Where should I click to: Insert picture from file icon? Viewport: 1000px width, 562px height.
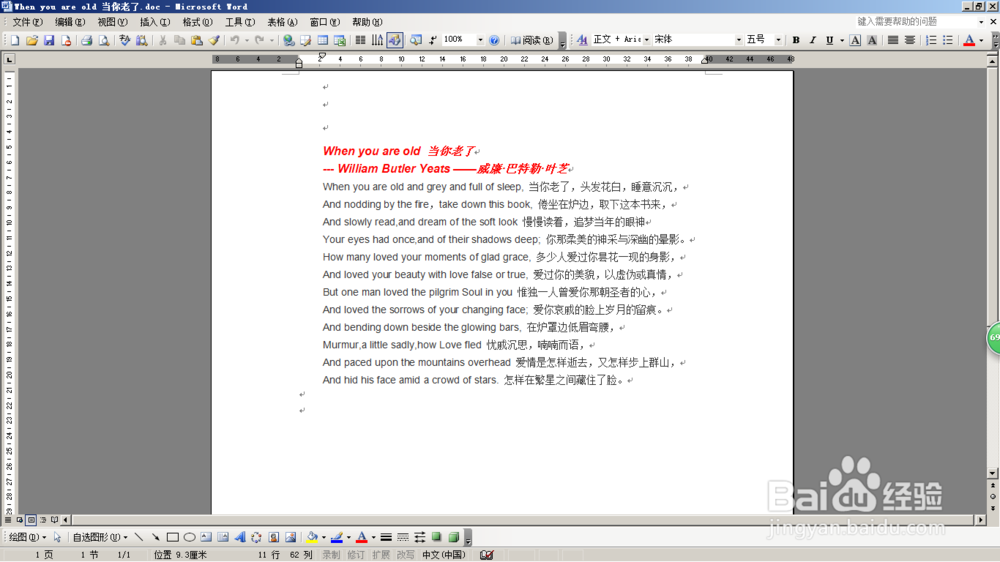point(290,537)
